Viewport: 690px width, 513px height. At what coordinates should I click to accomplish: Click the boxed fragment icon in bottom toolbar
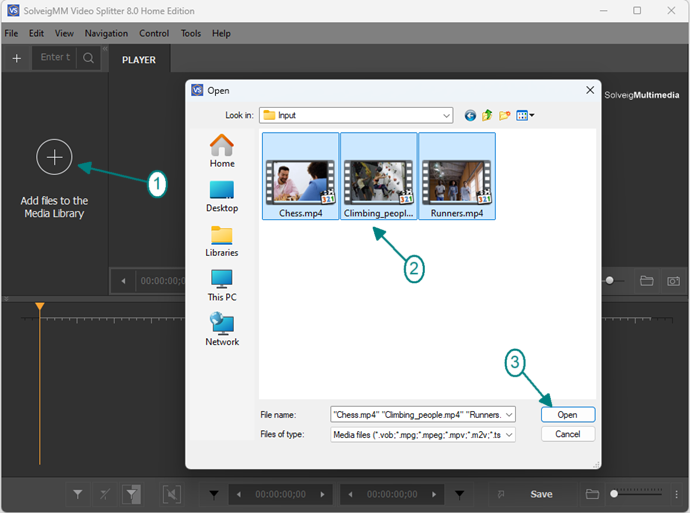coord(171,495)
